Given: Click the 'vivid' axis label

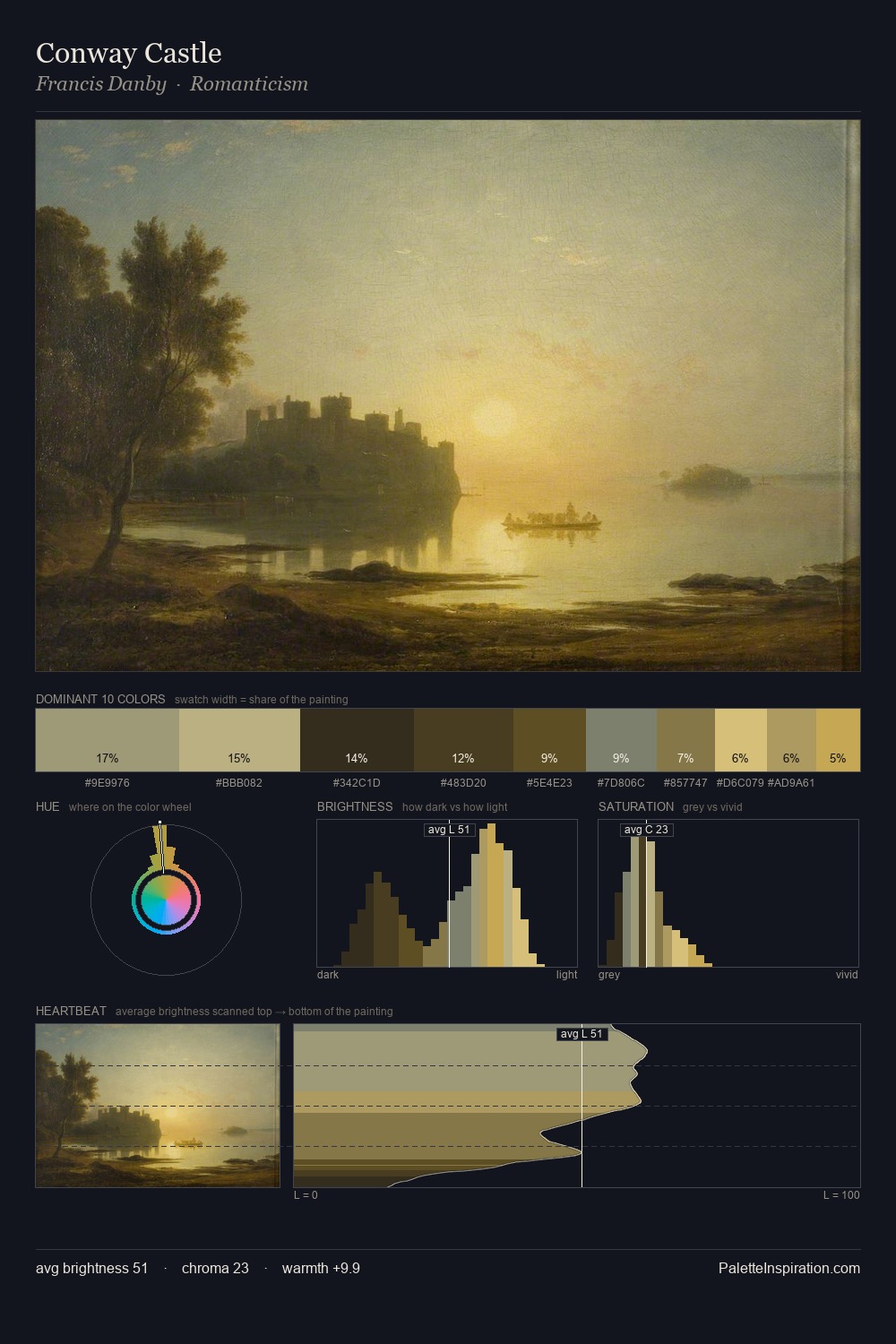Looking at the screenshot, I should click(847, 975).
